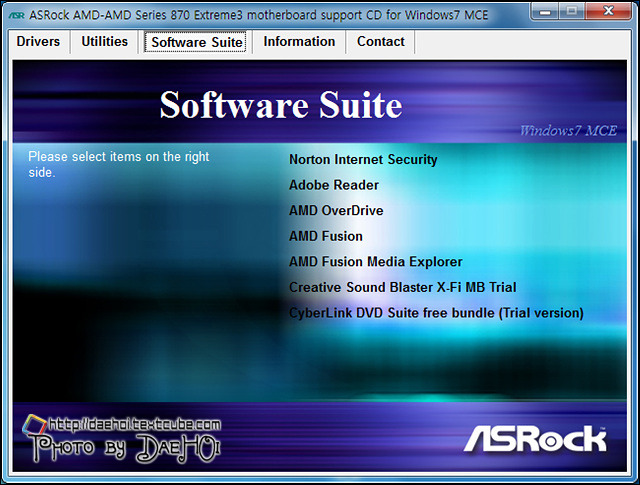The image size is (640, 485).
Task: Minimize the ASRock support CD window
Action: [545, 11]
